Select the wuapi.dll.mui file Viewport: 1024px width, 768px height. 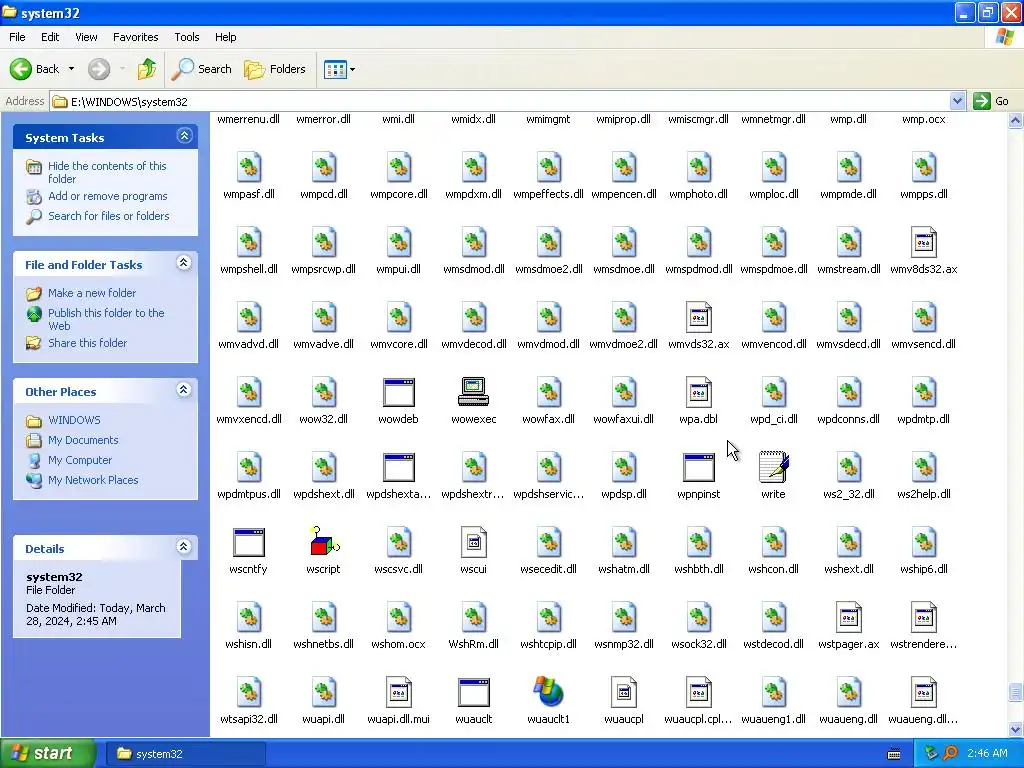[398, 692]
